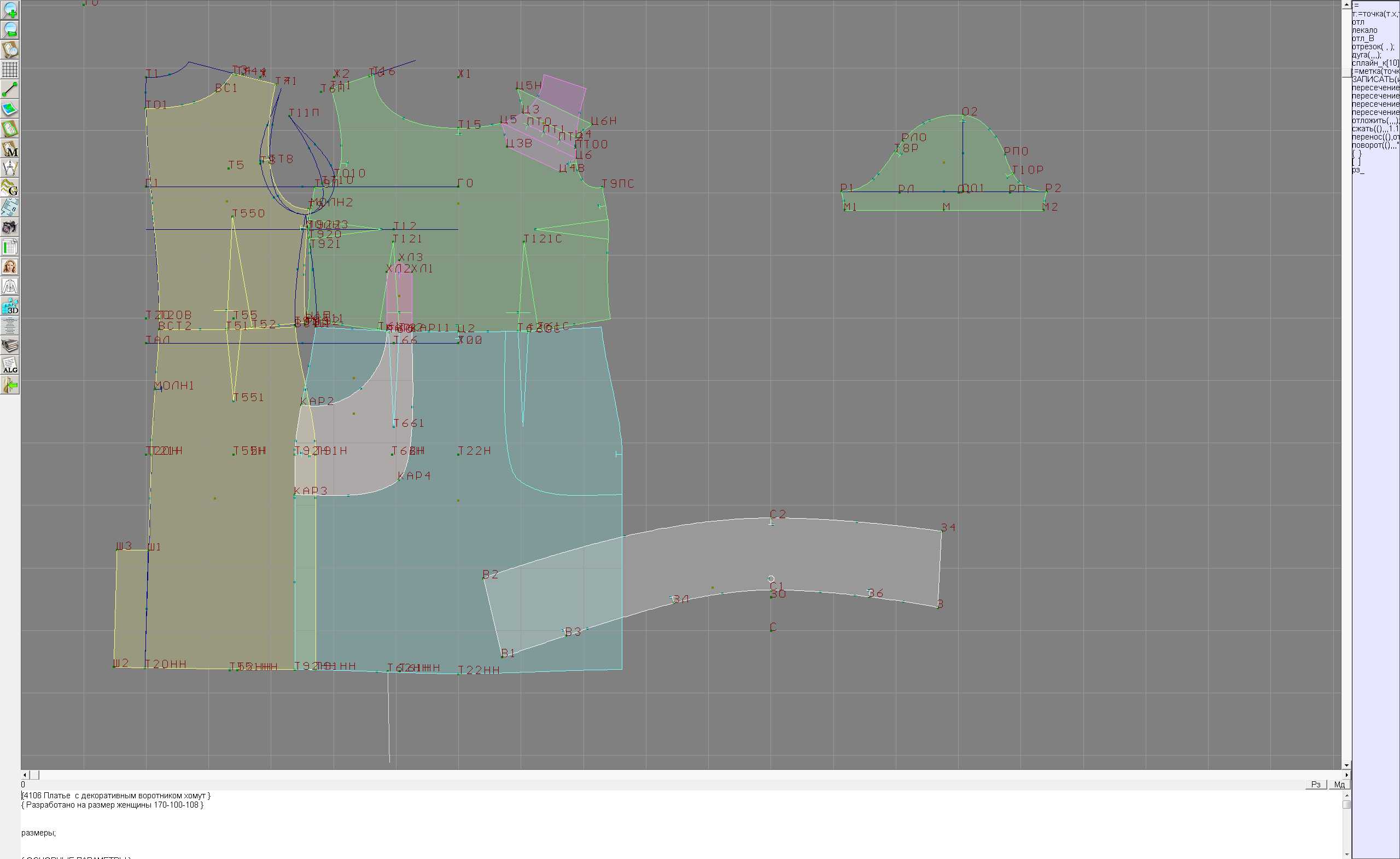Select the line segment drawing tool
Viewport: 1400px width, 859px height.
(x=10, y=89)
